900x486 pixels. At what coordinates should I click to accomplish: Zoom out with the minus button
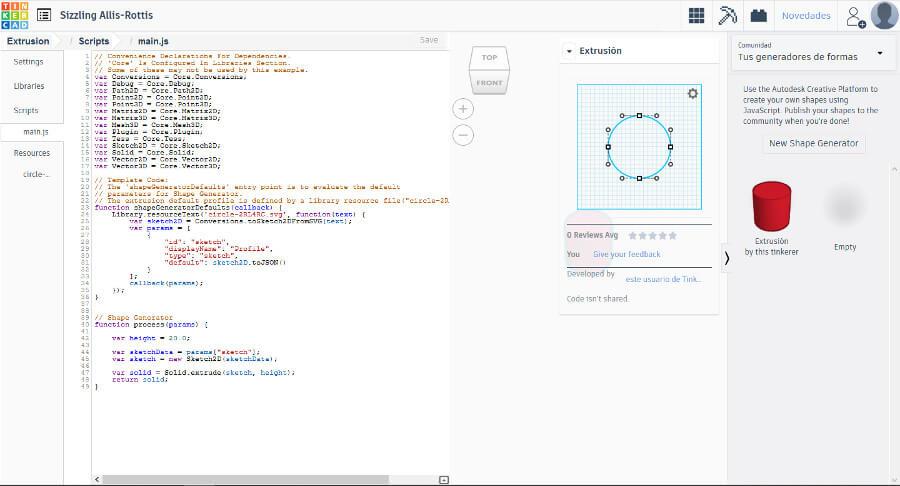tap(464, 134)
